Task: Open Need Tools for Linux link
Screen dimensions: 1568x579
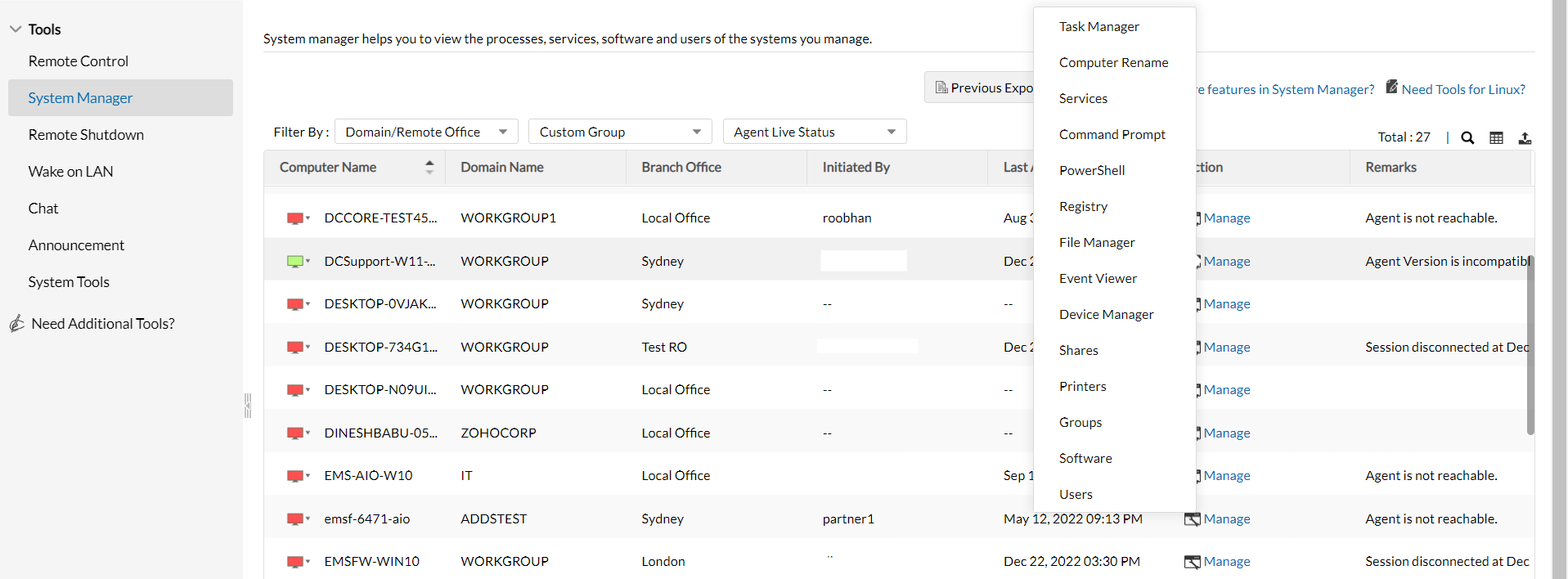Action: point(1462,89)
